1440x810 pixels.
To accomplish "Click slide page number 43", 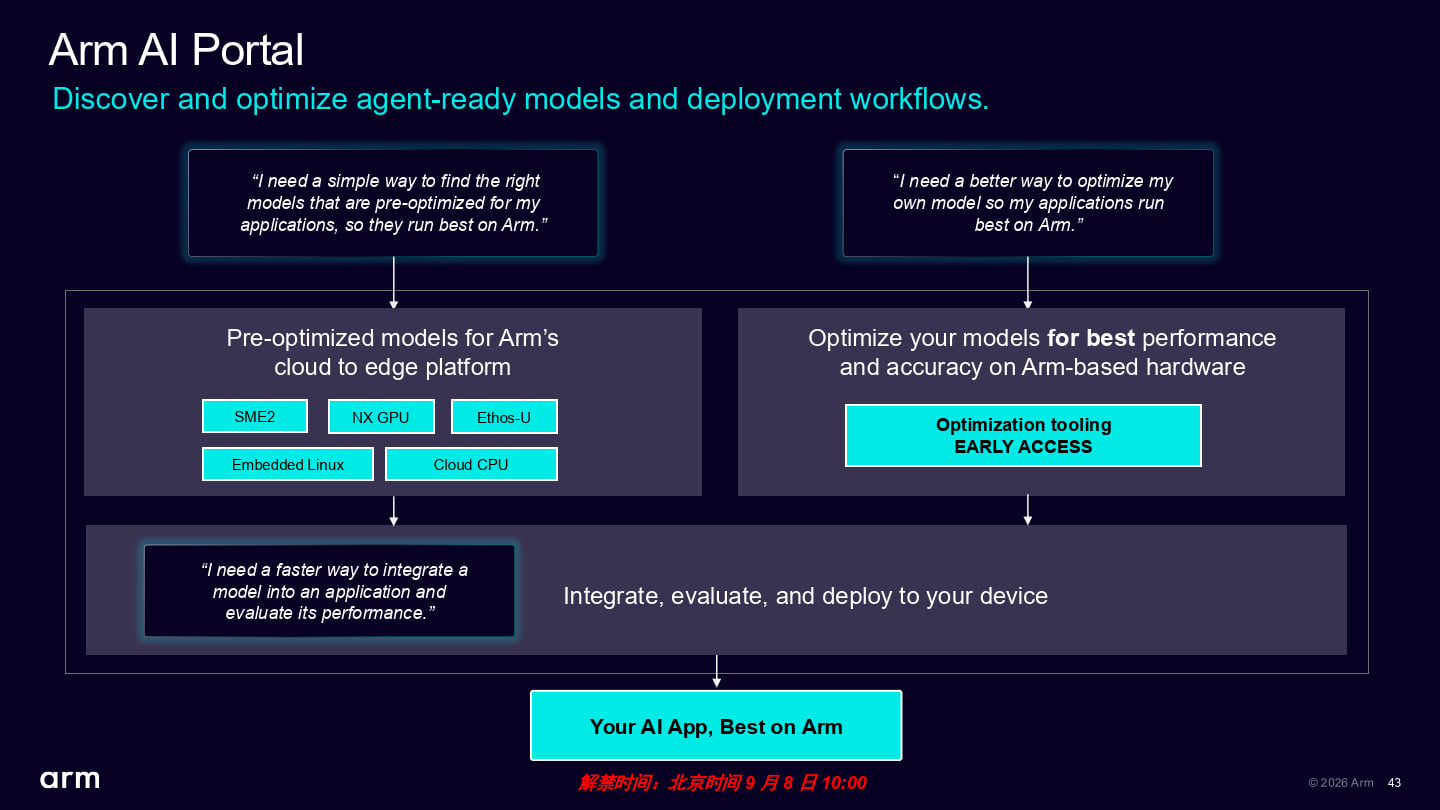I will [x=1395, y=783].
